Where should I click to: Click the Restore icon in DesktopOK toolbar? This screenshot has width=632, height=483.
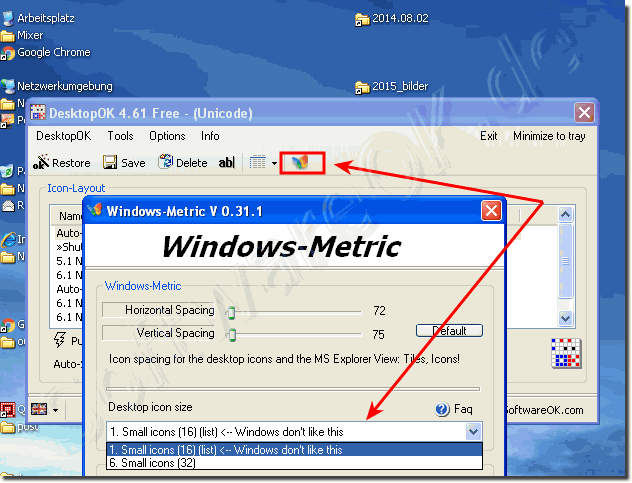pos(41,162)
